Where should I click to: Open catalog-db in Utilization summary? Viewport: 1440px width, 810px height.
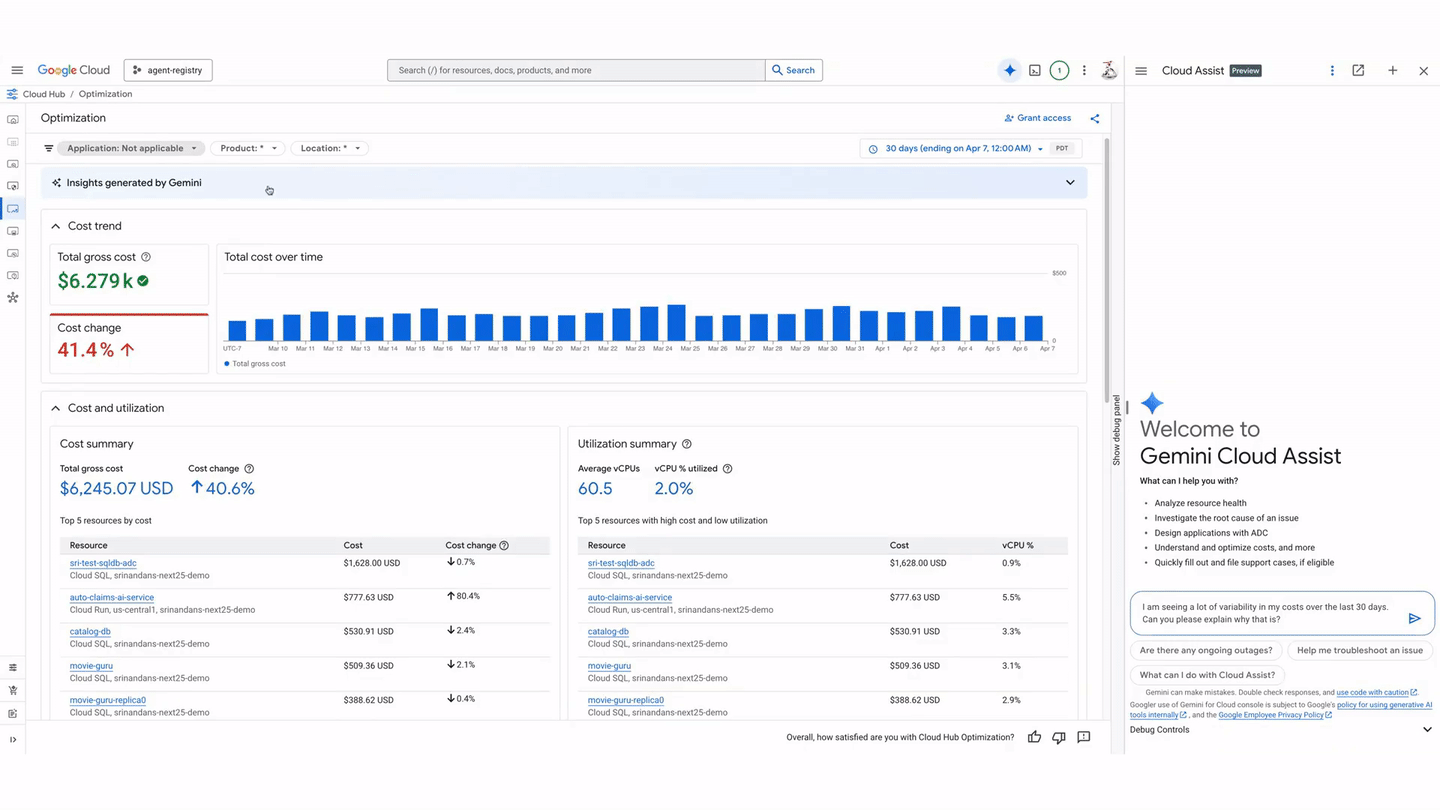point(608,632)
